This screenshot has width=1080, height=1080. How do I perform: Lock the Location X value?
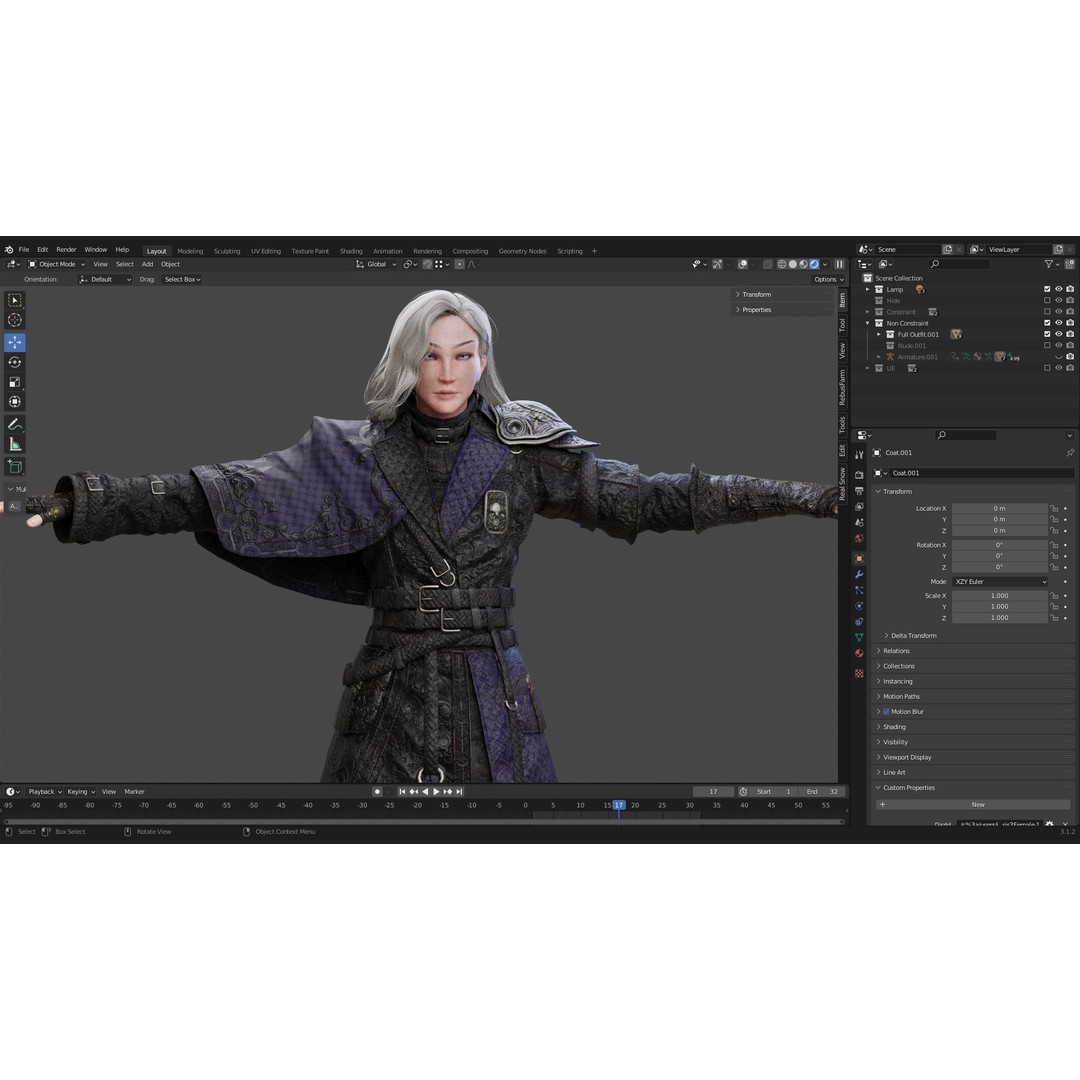click(x=1055, y=509)
